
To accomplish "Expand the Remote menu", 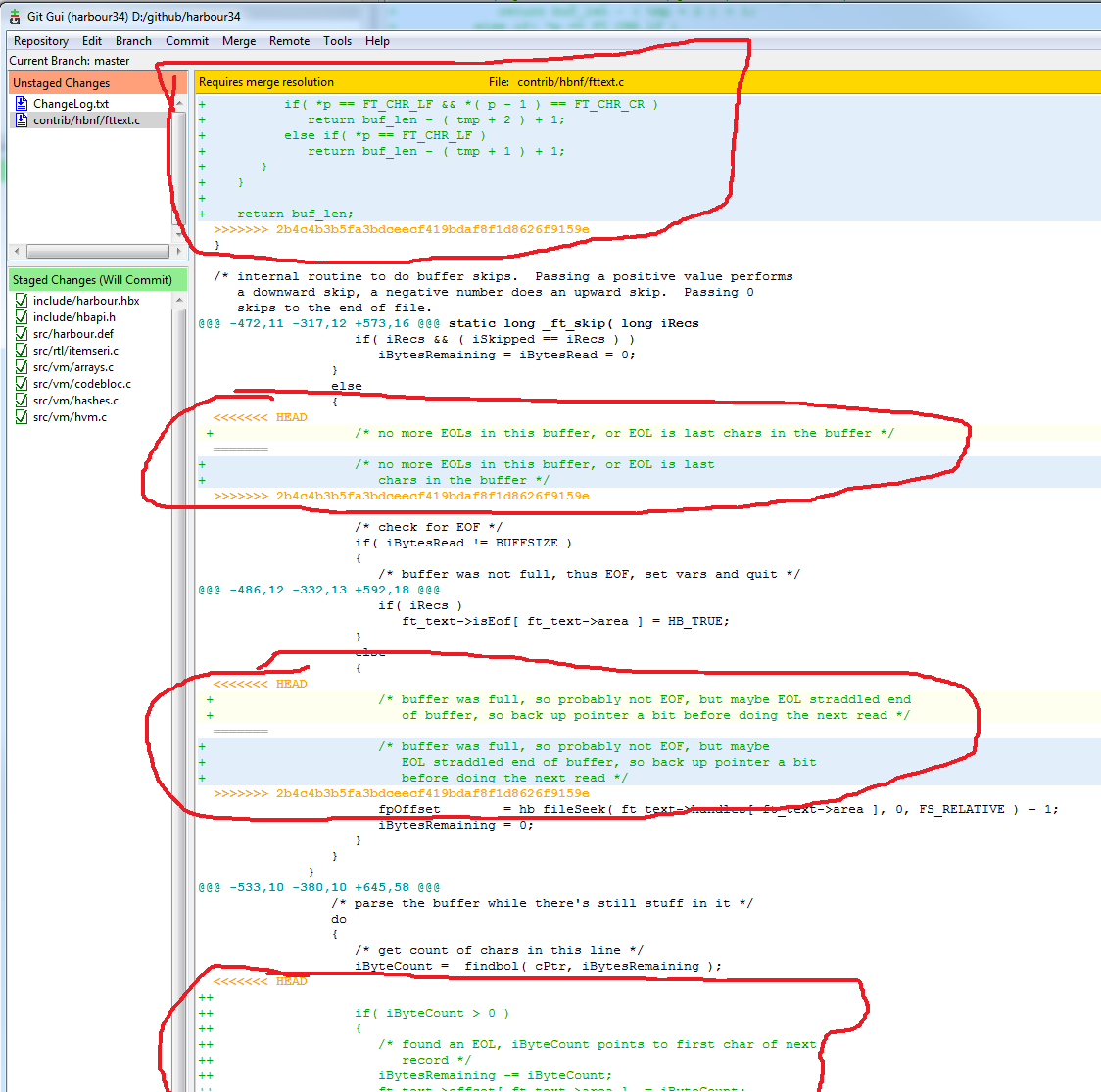I will [x=289, y=41].
